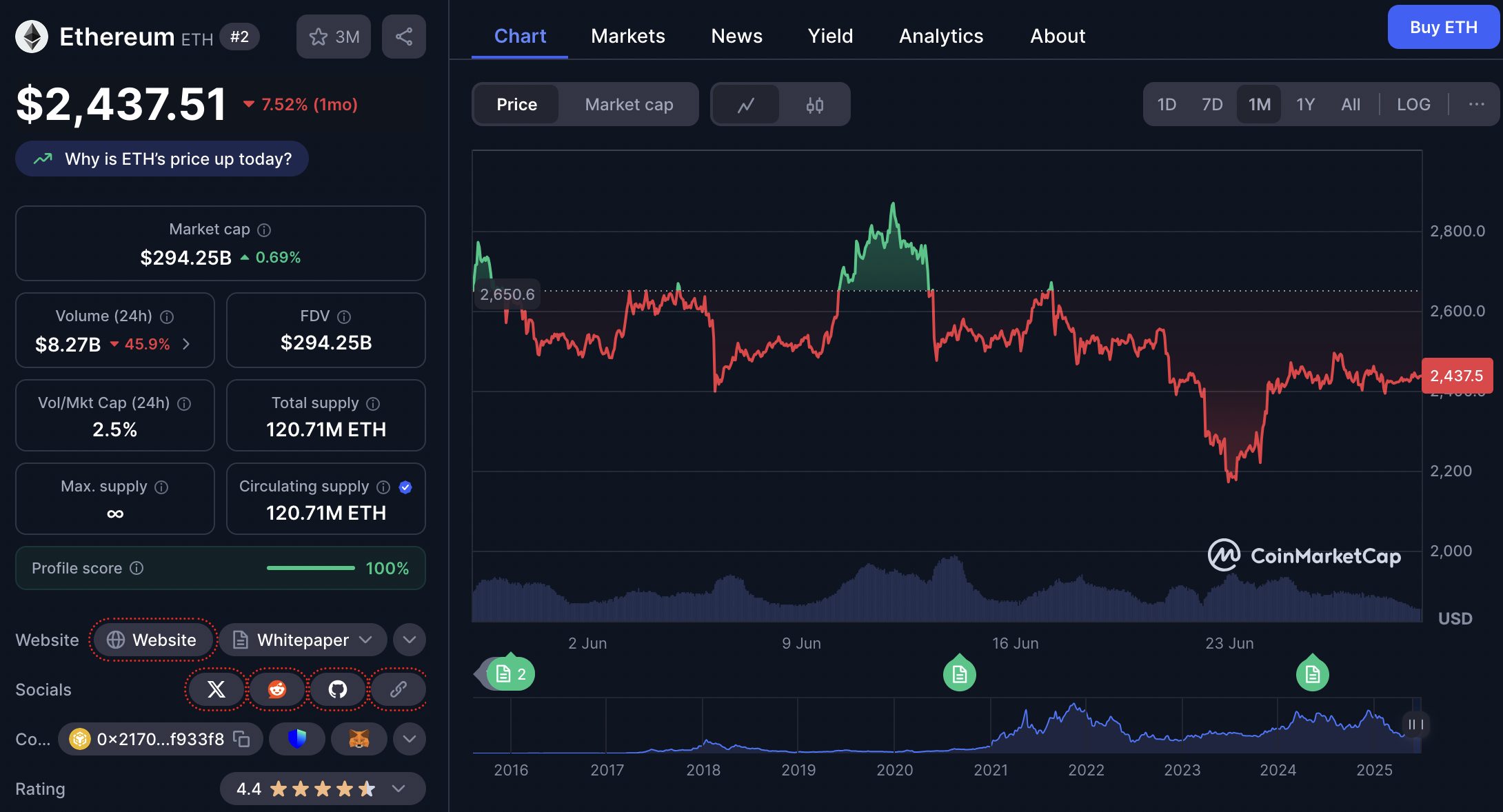Open the Analytics tab
The width and height of the screenshot is (1503, 812).
(x=941, y=36)
